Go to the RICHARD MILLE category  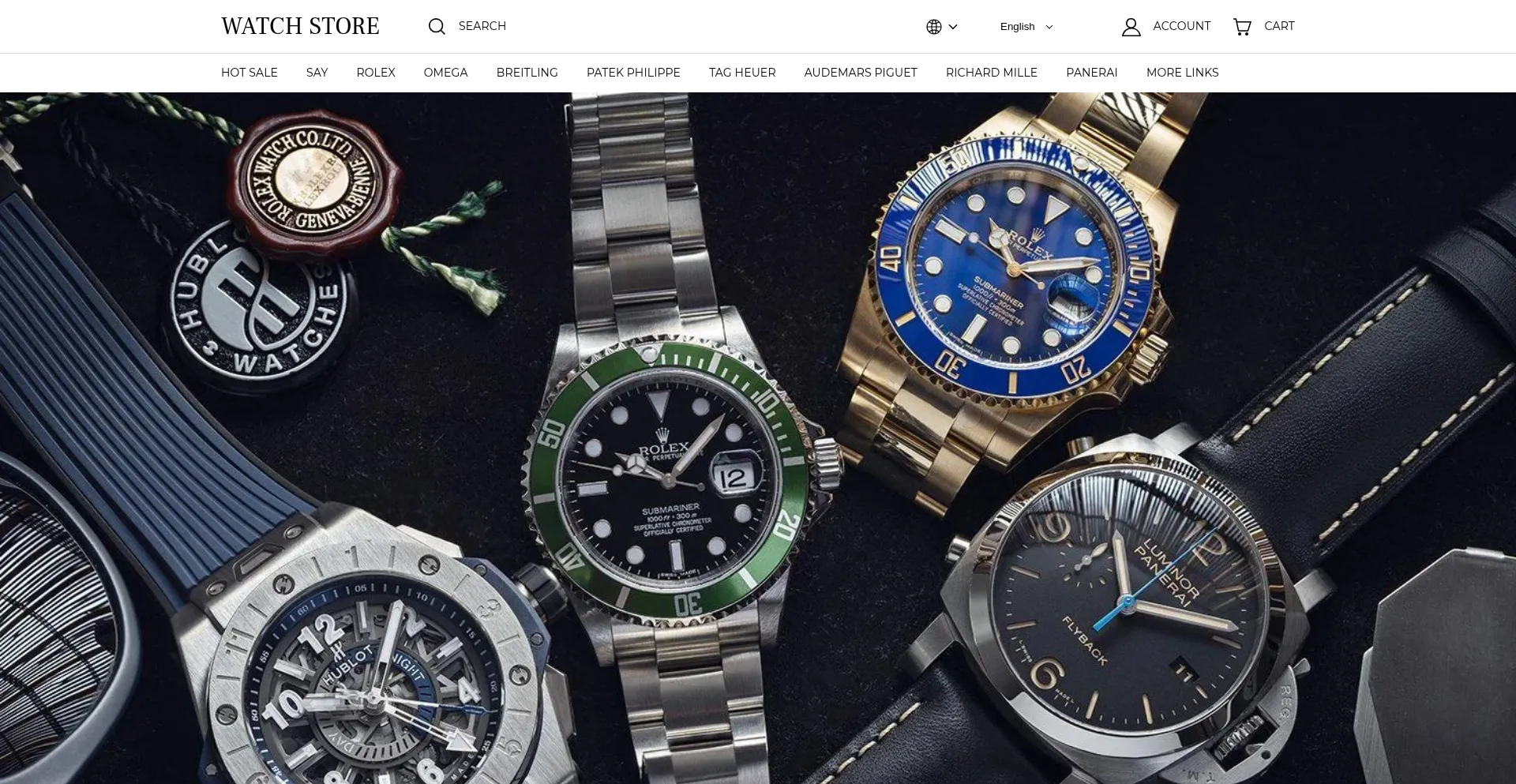[x=992, y=73]
